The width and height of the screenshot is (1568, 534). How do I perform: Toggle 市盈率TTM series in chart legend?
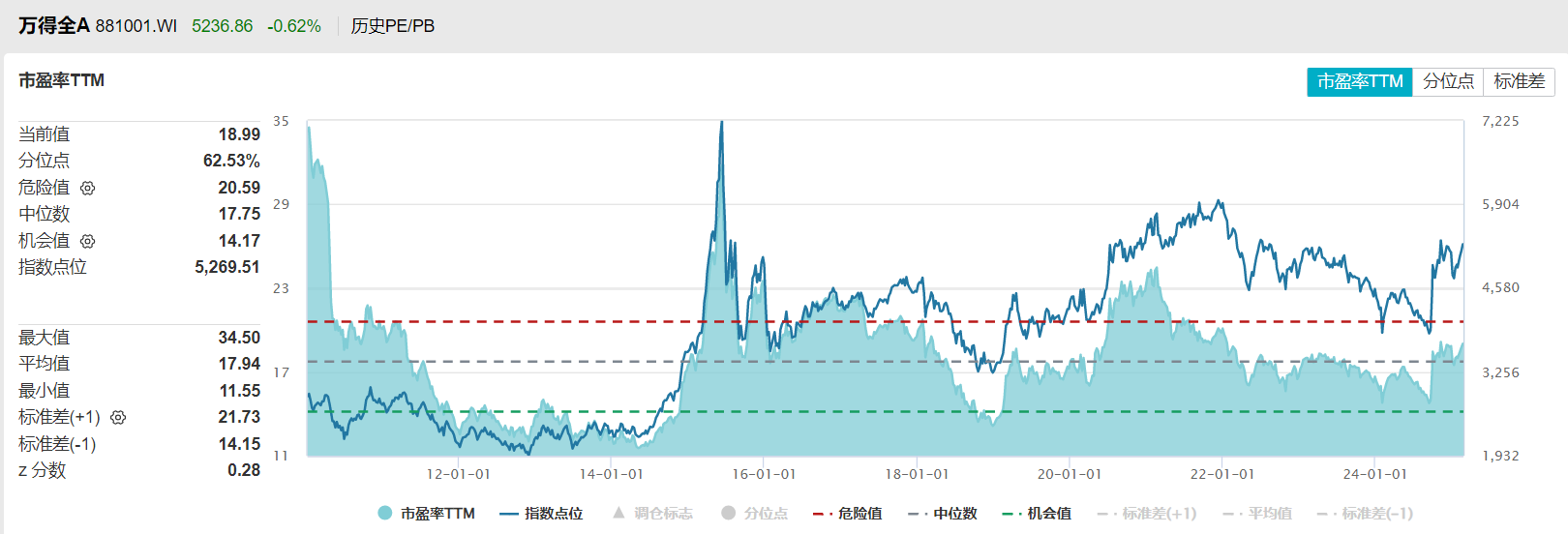(x=427, y=514)
